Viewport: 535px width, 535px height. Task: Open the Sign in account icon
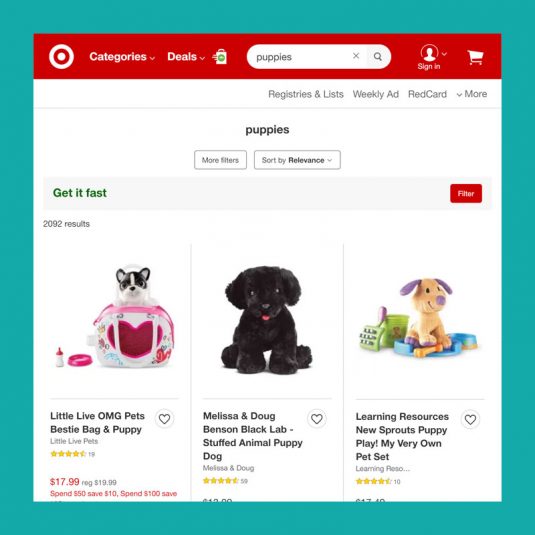(430, 57)
